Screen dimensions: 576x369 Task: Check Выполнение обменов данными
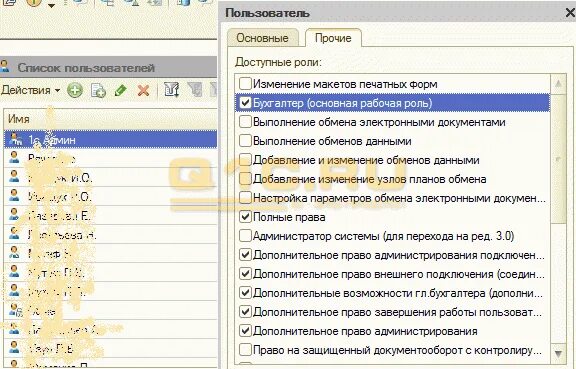point(245,141)
